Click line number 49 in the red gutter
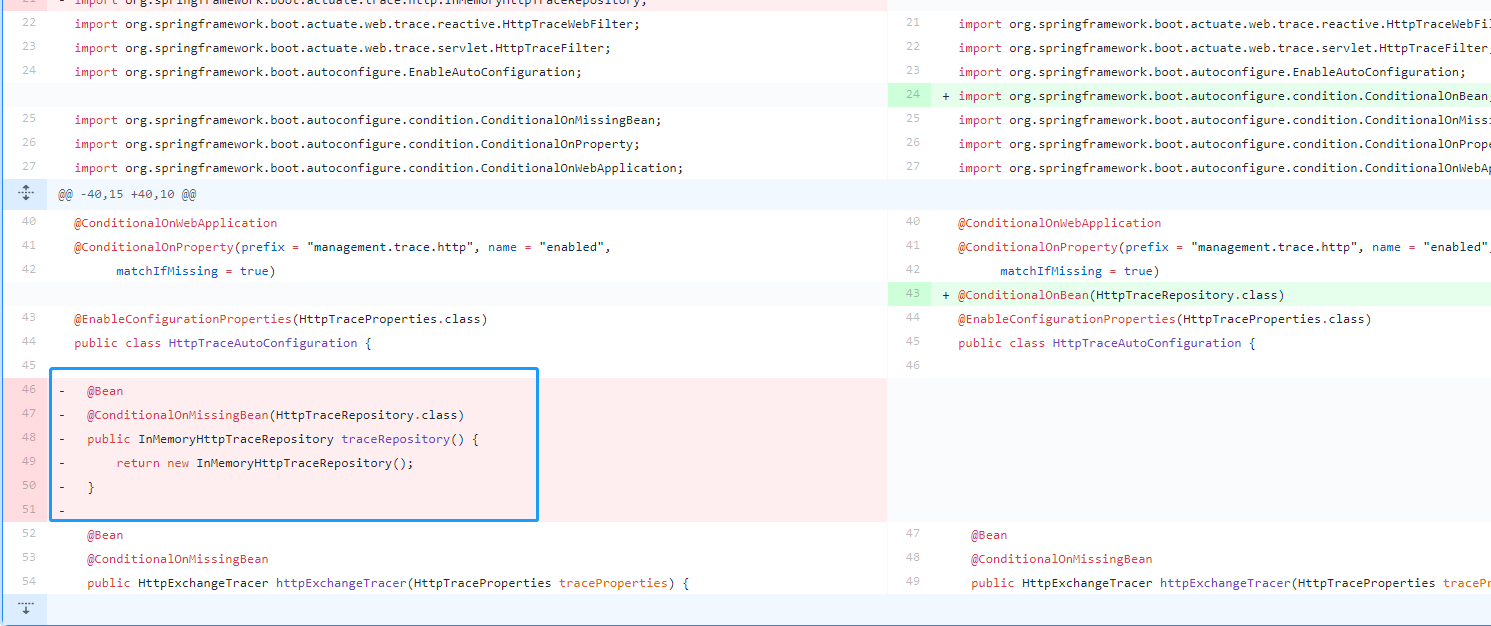Screen dimensions: 1491x626 (28, 463)
